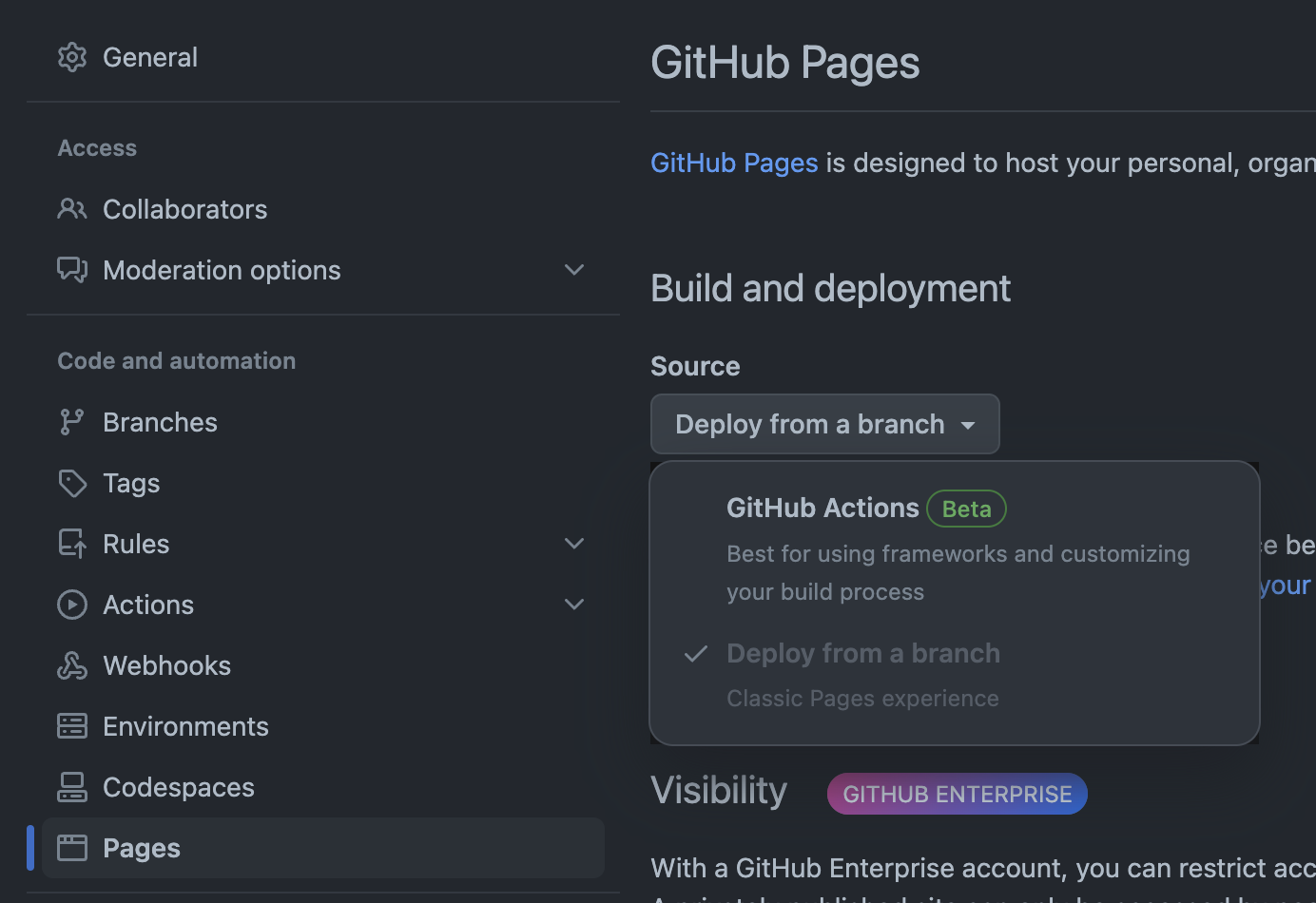Viewport: 1316px width, 903px height.
Task: Select GitHub Actions as the source
Action: pos(822,509)
